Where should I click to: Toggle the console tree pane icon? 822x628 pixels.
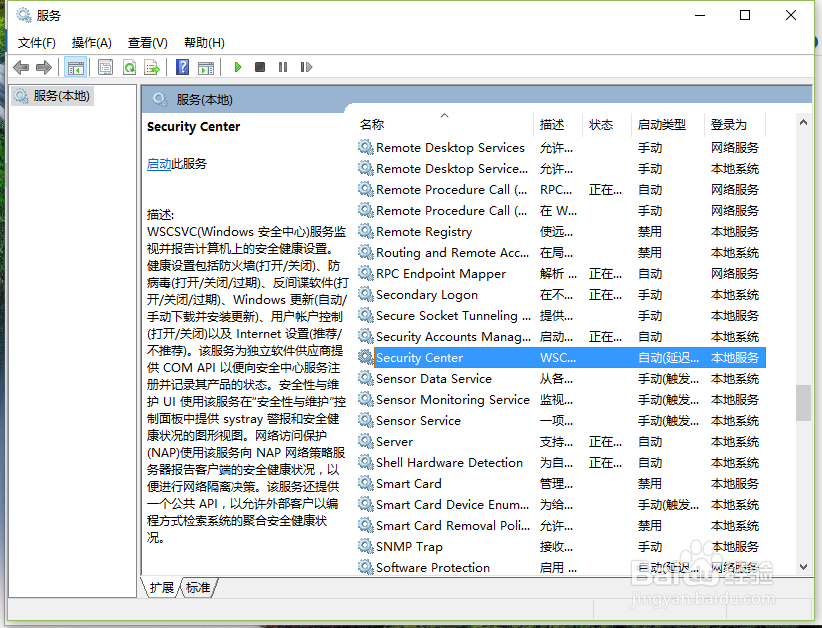(x=76, y=67)
